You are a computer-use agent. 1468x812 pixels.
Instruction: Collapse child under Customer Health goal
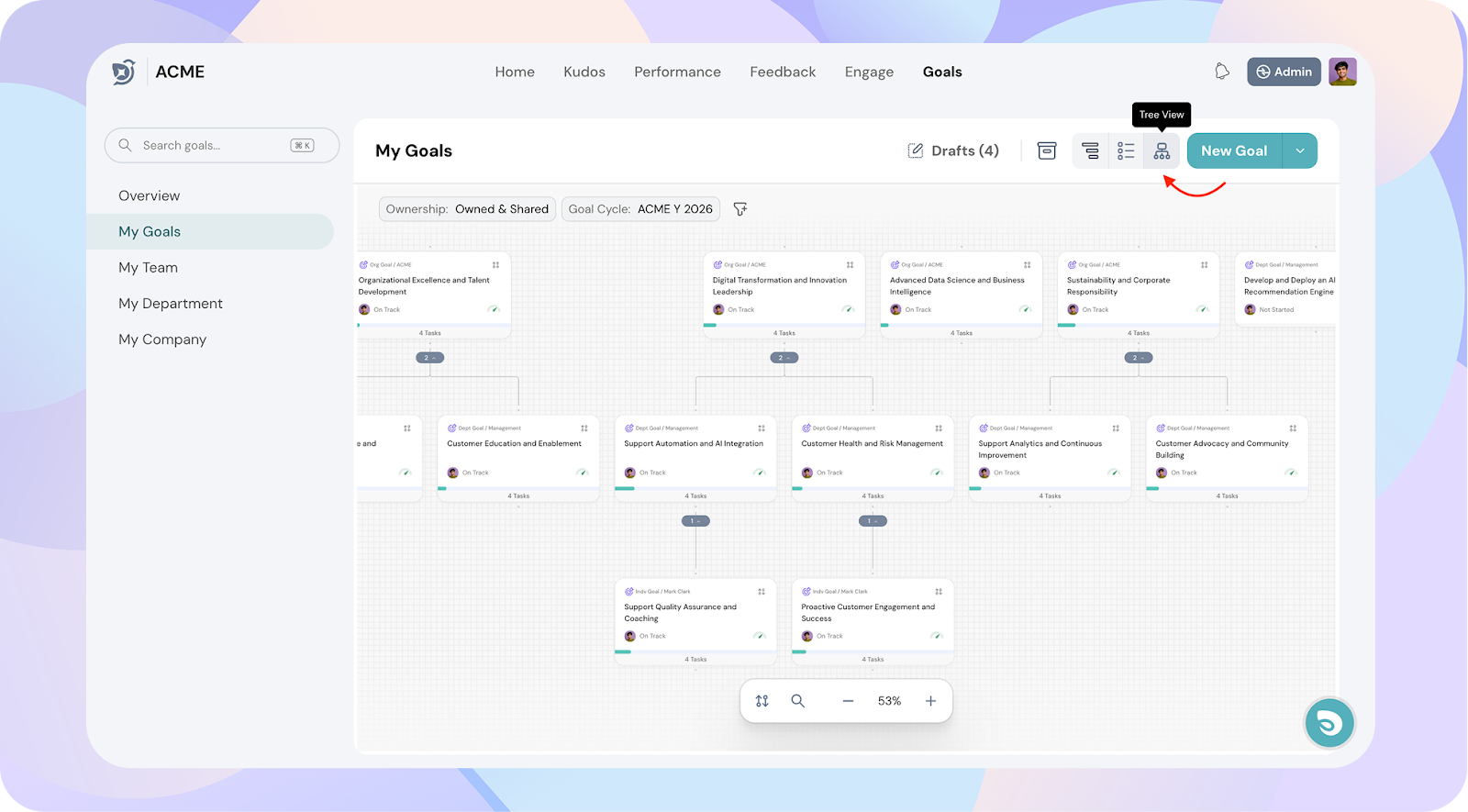tap(873, 521)
